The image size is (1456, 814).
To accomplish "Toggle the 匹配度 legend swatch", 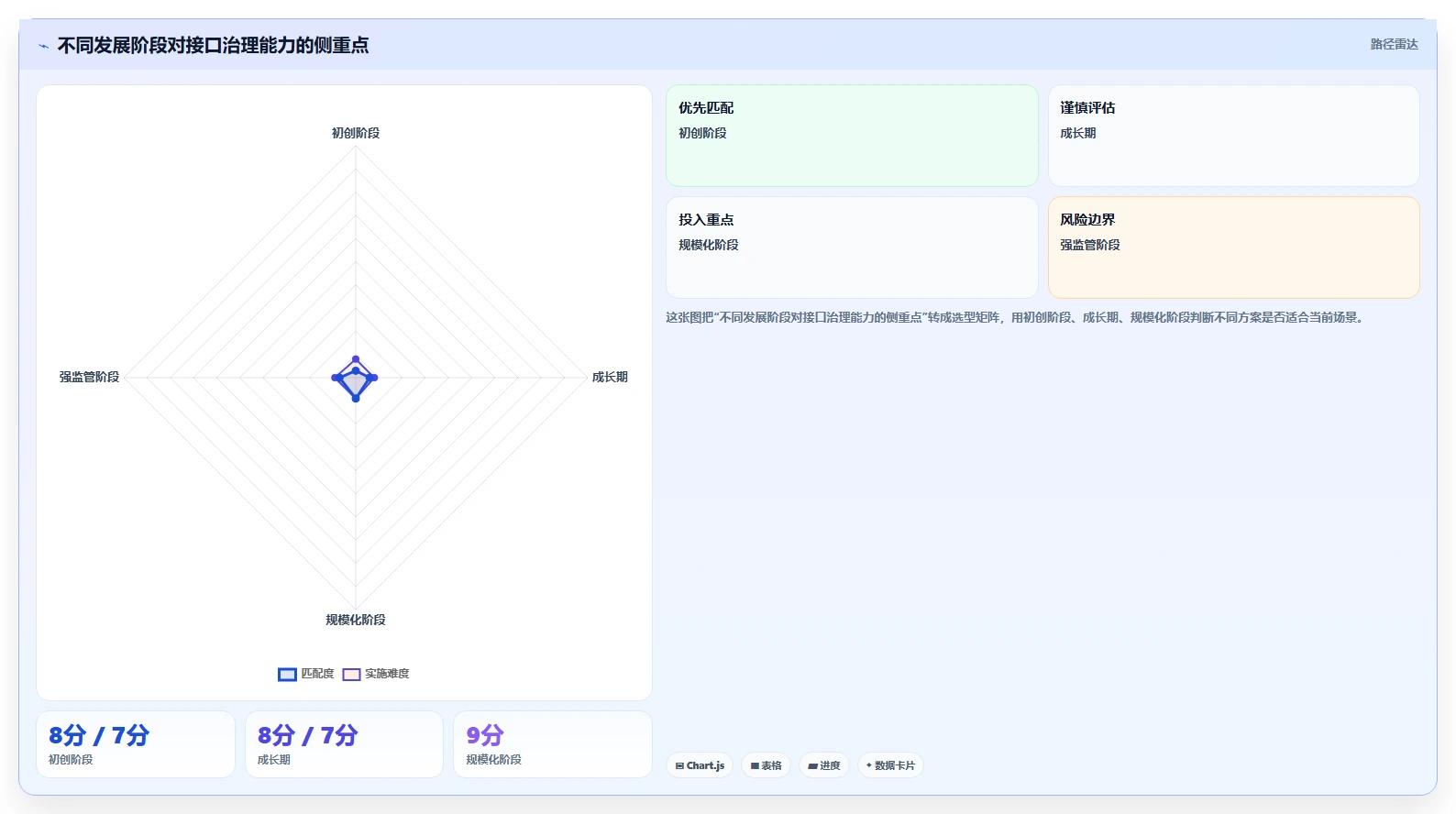I will point(287,675).
